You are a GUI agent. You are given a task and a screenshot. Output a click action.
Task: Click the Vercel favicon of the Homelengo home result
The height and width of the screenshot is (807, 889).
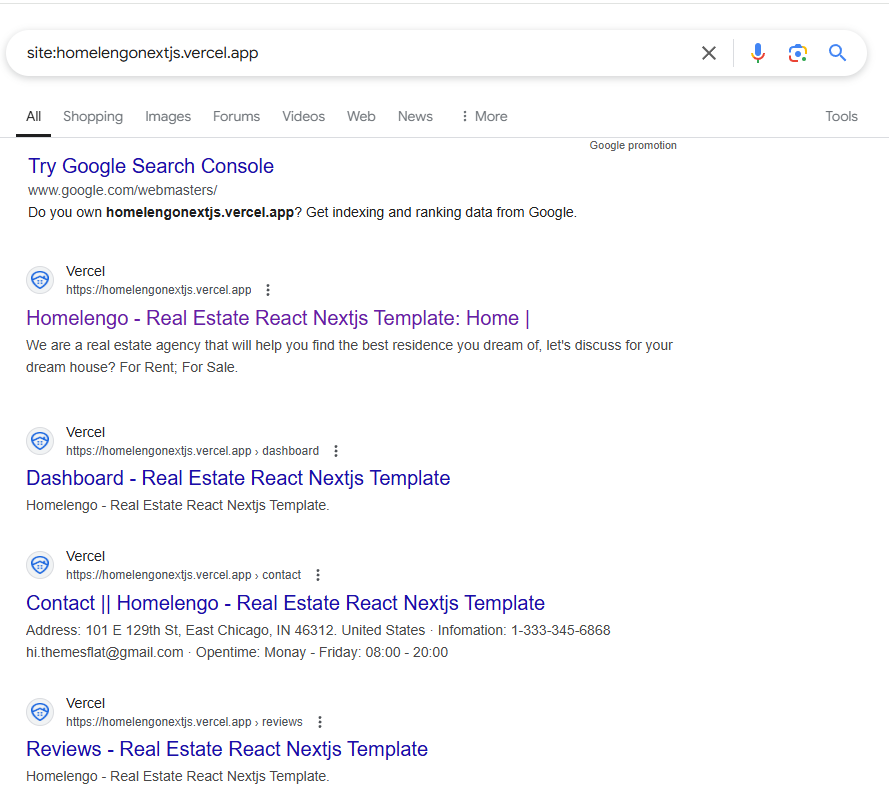pos(40,280)
